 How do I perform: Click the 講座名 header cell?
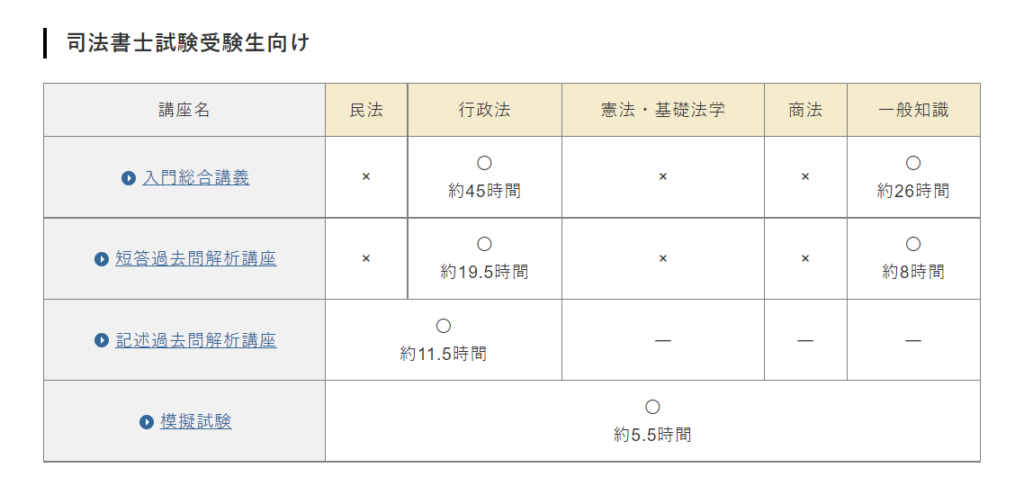(184, 110)
